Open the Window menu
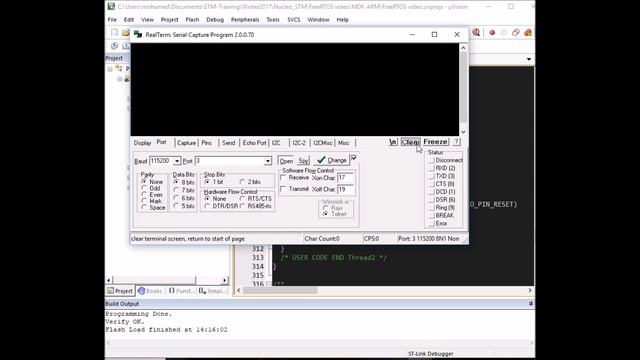This screenshot has height=360, width=640. [318, 20]
